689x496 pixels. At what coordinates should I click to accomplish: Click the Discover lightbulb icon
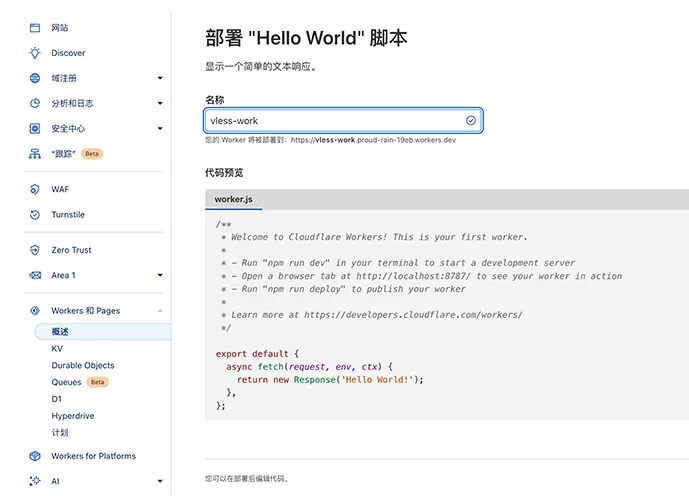pos(35,53)
